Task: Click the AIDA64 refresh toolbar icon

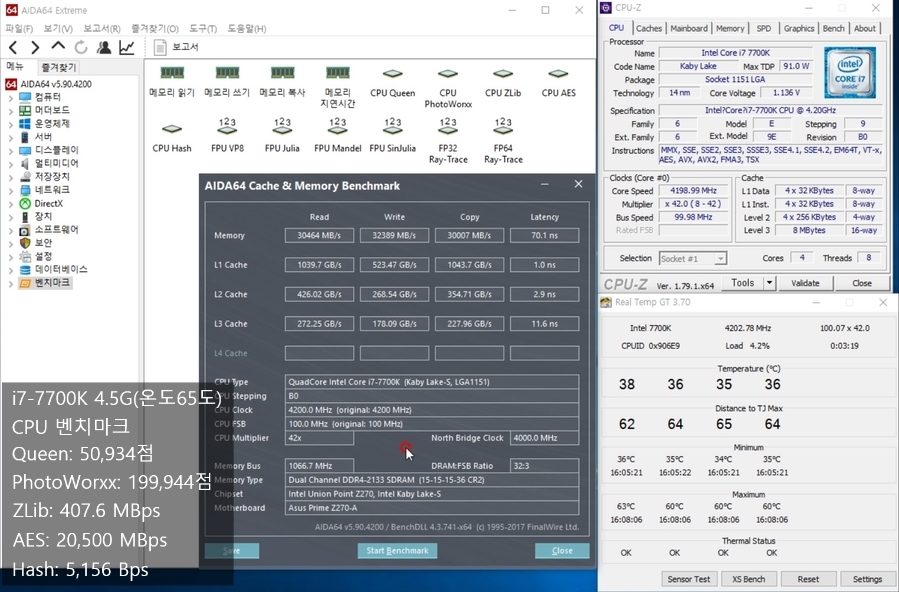Action: [x=81, y=47]
